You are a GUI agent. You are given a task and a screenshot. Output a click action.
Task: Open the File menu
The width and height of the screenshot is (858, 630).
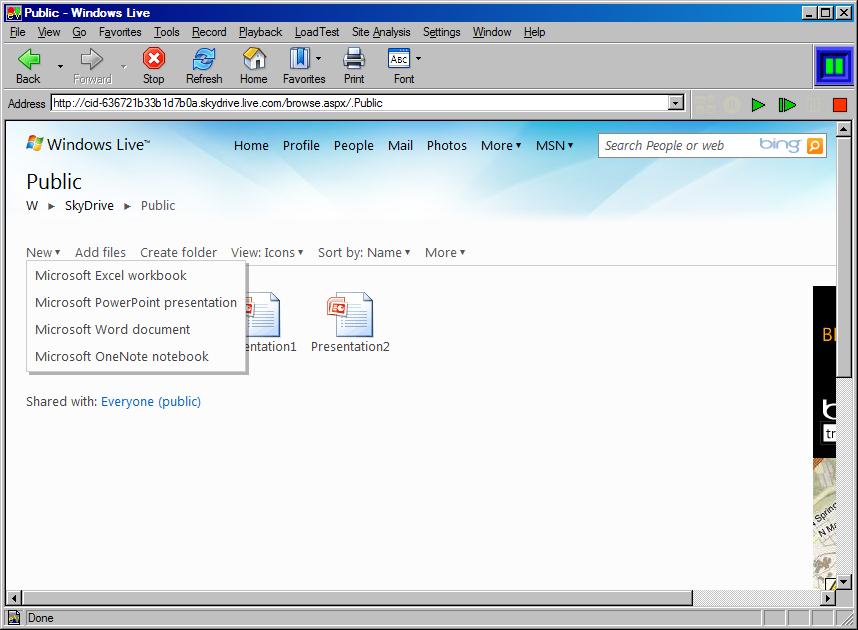click(18, 32)
